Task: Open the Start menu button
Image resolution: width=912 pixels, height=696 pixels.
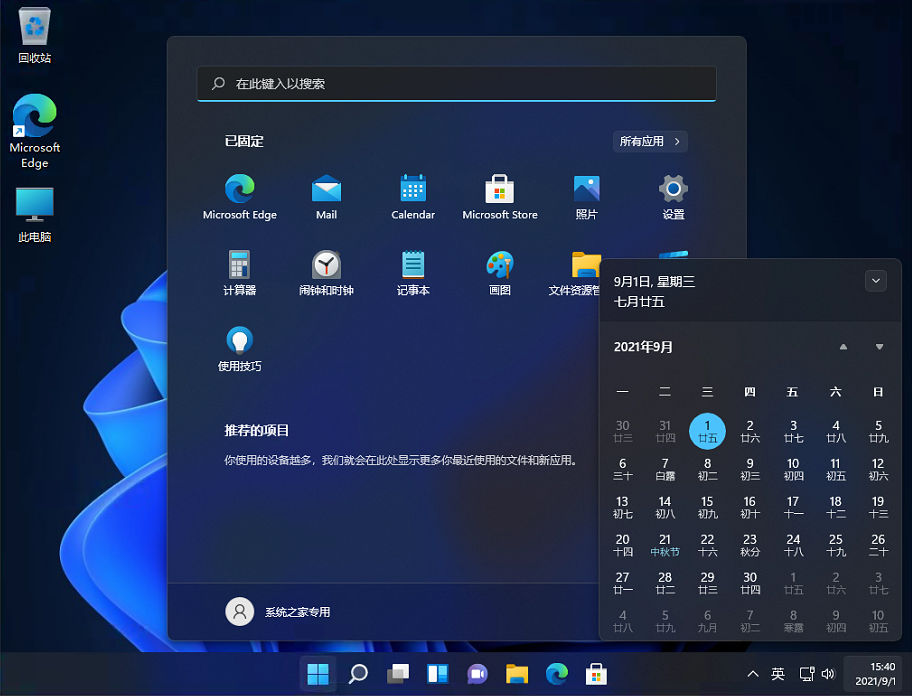Action: pyautogui.click(x=318, y=674)
